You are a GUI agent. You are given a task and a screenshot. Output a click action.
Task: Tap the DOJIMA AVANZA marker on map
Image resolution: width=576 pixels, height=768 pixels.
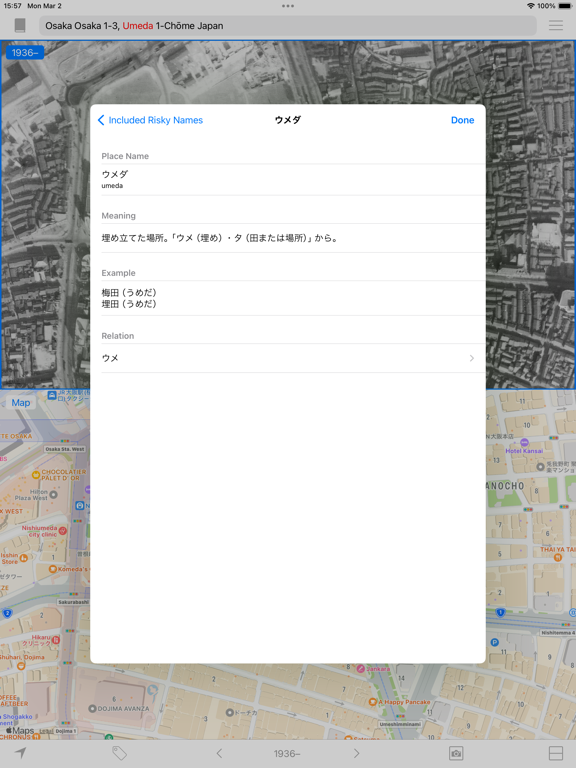click(92, 709)
